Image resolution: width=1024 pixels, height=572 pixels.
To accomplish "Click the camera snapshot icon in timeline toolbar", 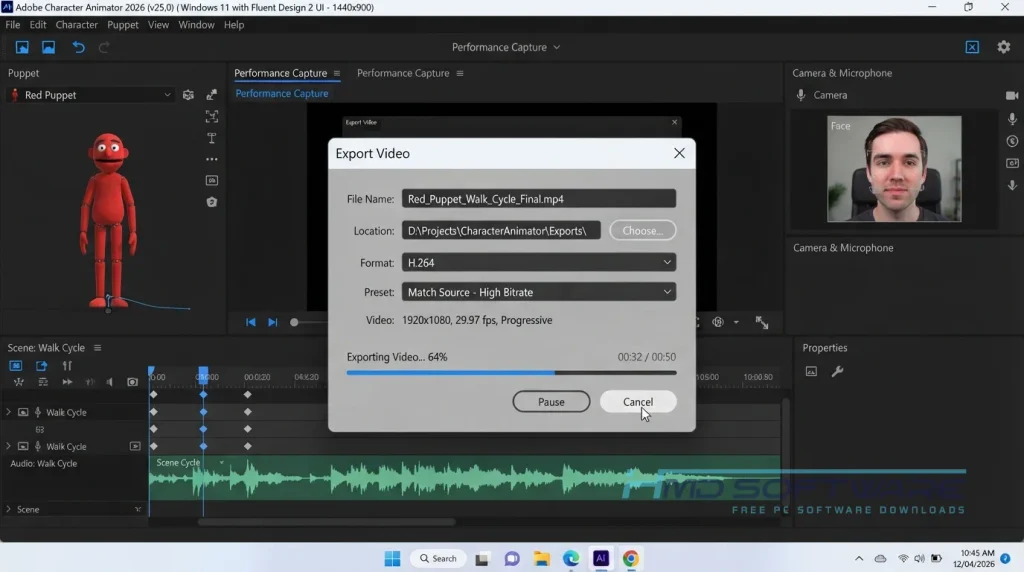I will click(132, 382).
